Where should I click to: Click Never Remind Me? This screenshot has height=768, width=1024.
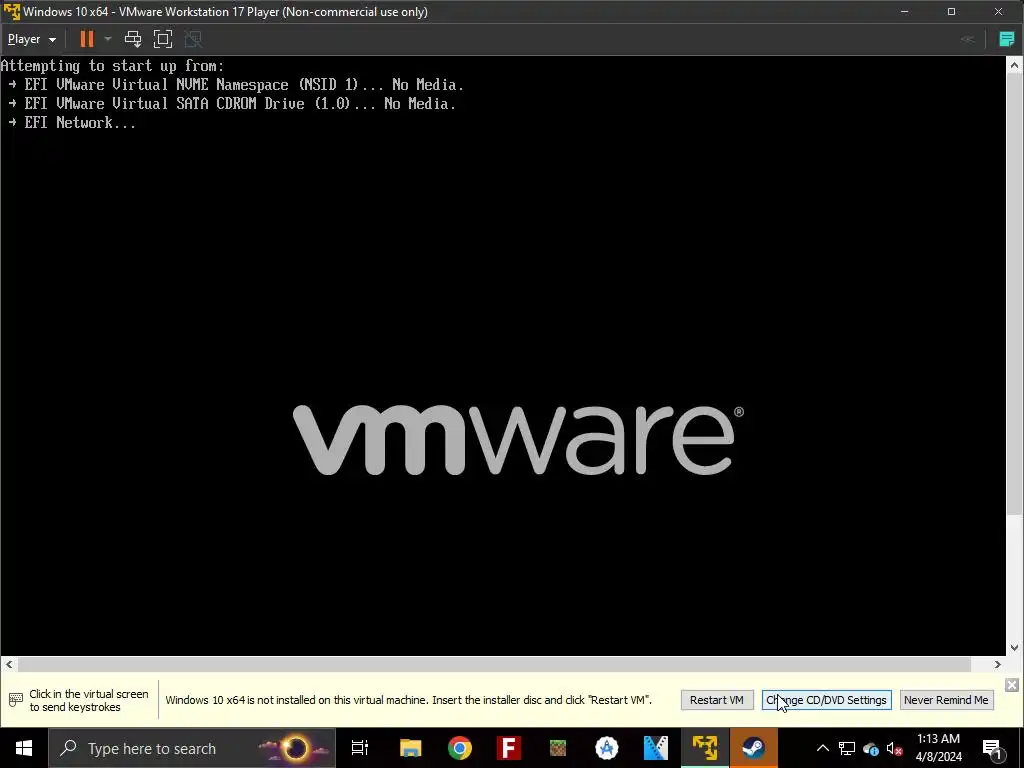946,700
